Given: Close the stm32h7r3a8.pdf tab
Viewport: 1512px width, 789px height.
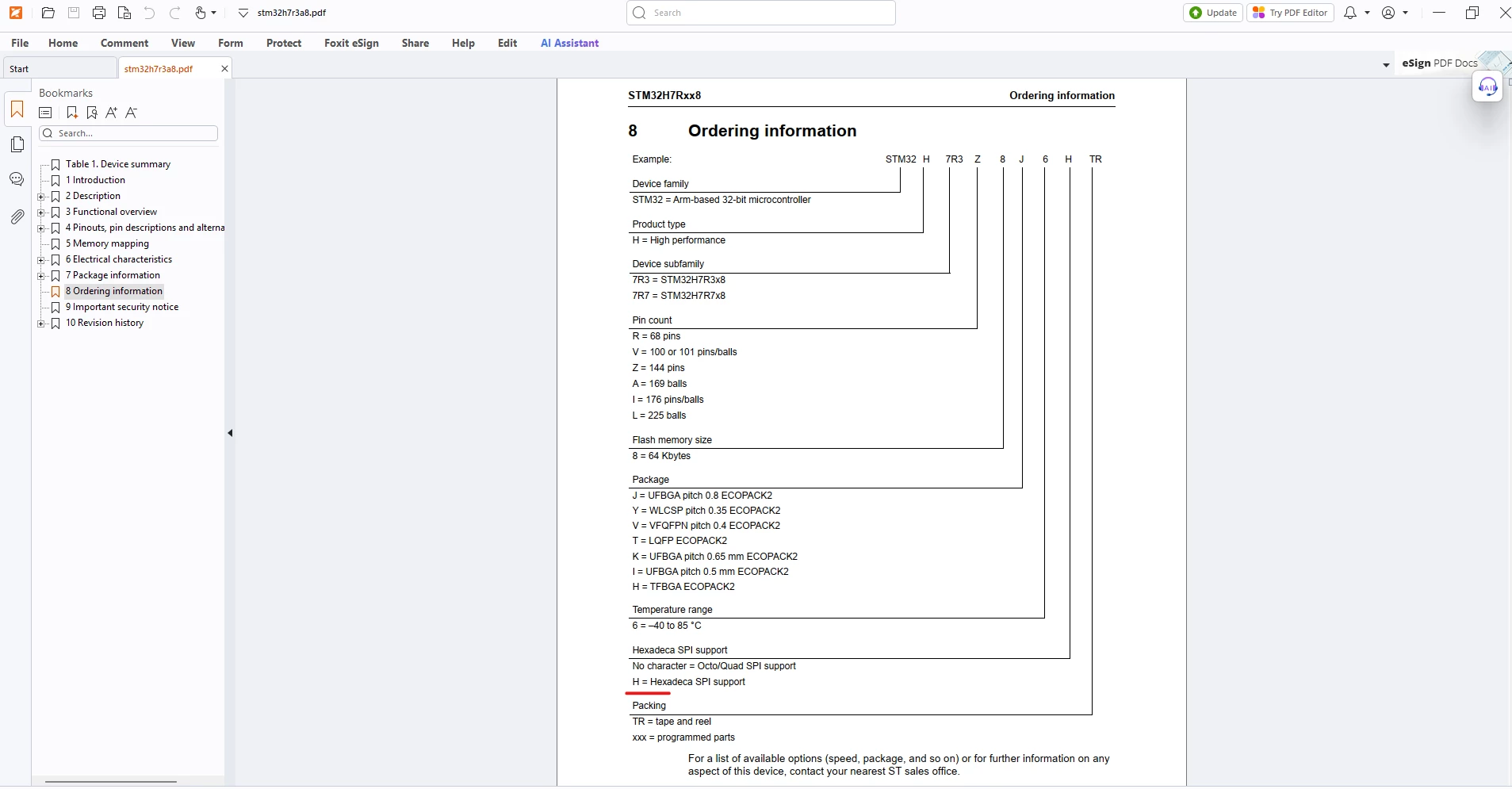Looking at the screenshot, I should [224, 69].
